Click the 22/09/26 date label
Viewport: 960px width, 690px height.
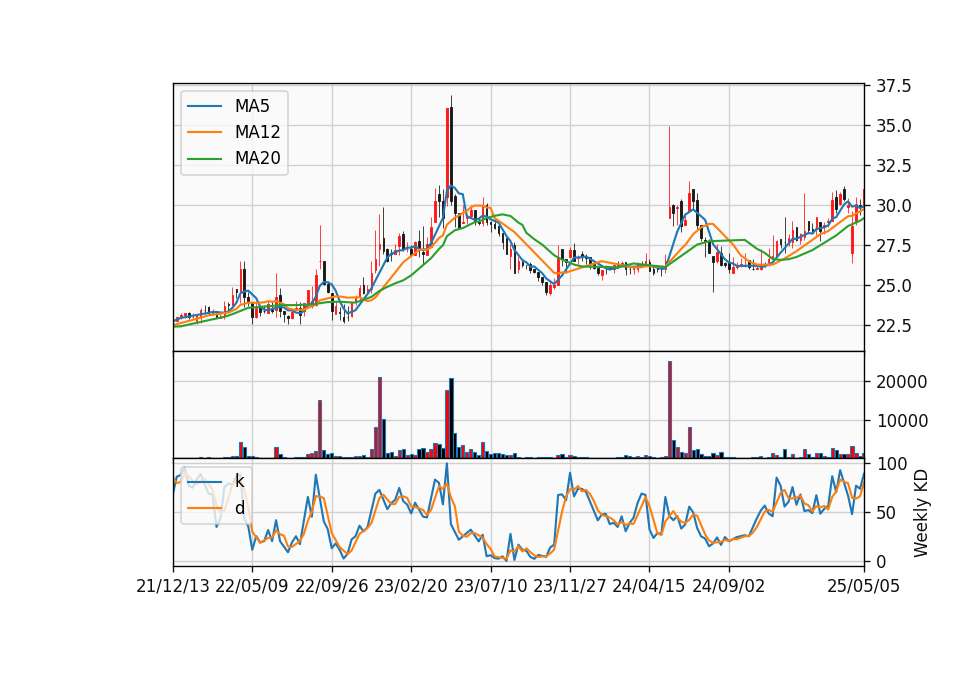pos(332,586)
